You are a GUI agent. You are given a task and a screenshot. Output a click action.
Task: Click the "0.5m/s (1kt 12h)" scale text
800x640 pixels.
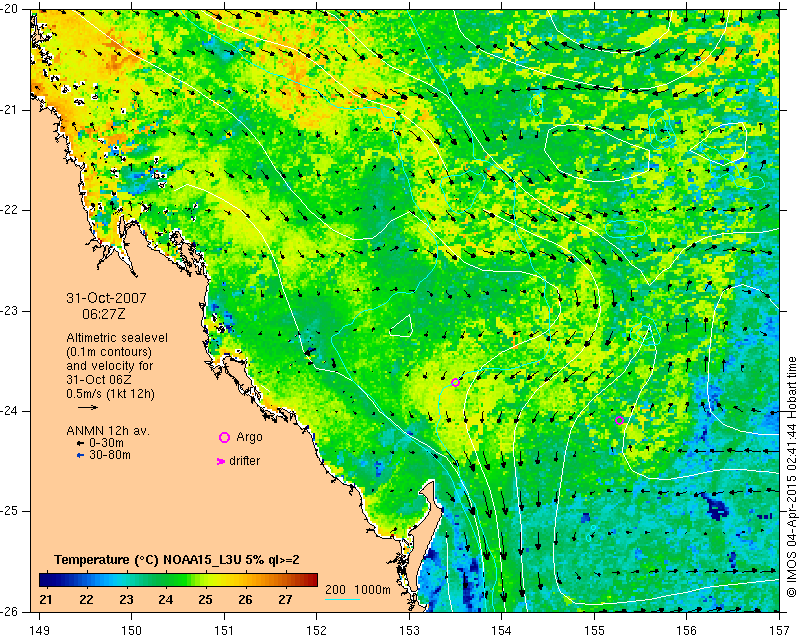coord(110,394)
